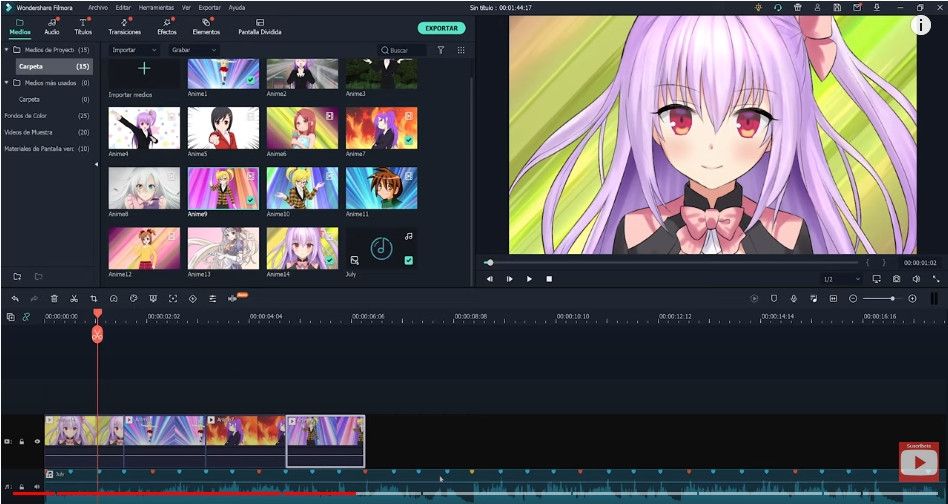This screenshot has width=948, height=504.
Task: Select the crop tool in timeline toolbar
Action: (94, 298)
